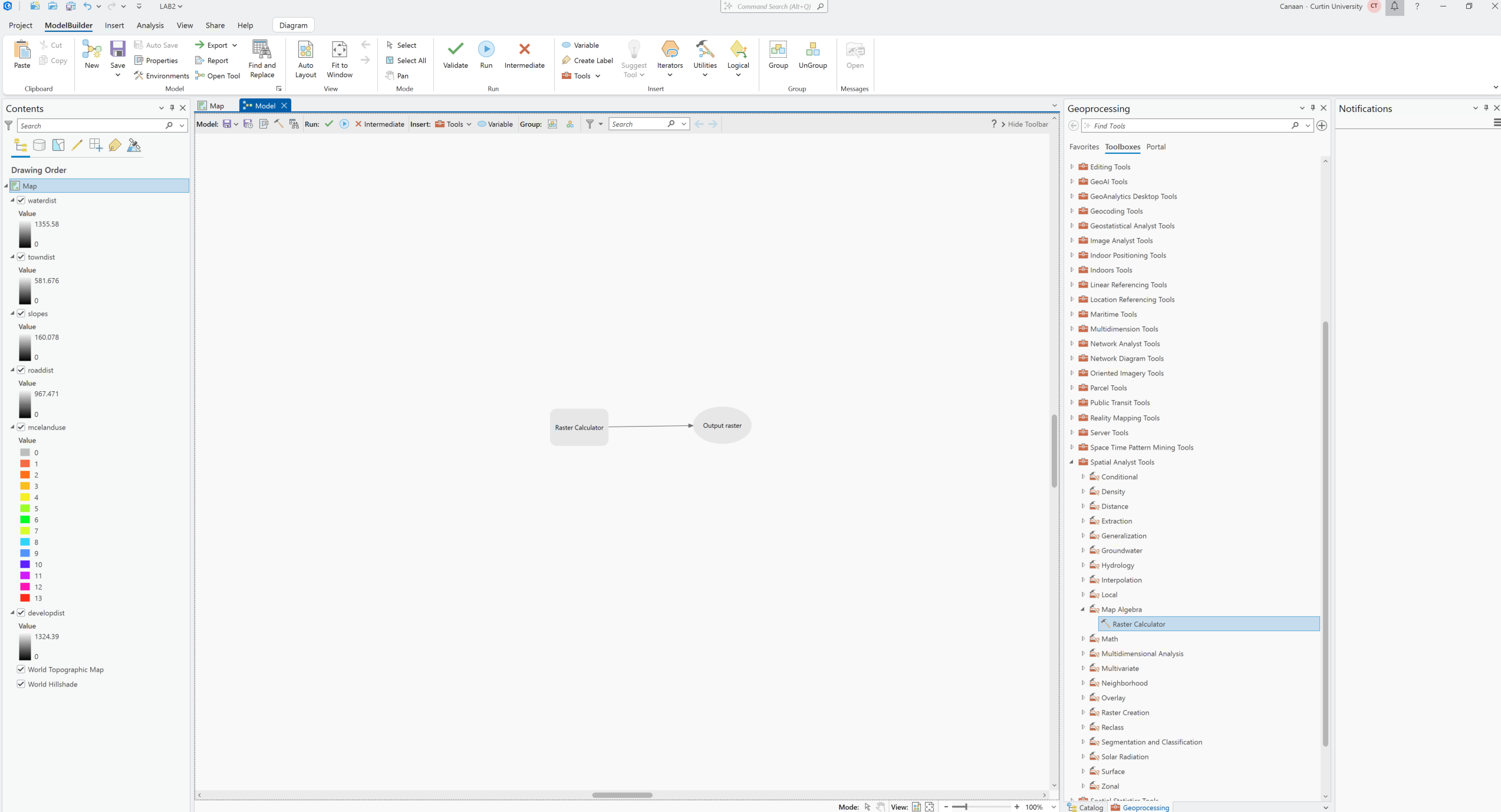Image resolution: width=1501 pixels, height=812 pixels.
Task: Uncheck World Topographic Map layer
Action: tap(21, 669)
